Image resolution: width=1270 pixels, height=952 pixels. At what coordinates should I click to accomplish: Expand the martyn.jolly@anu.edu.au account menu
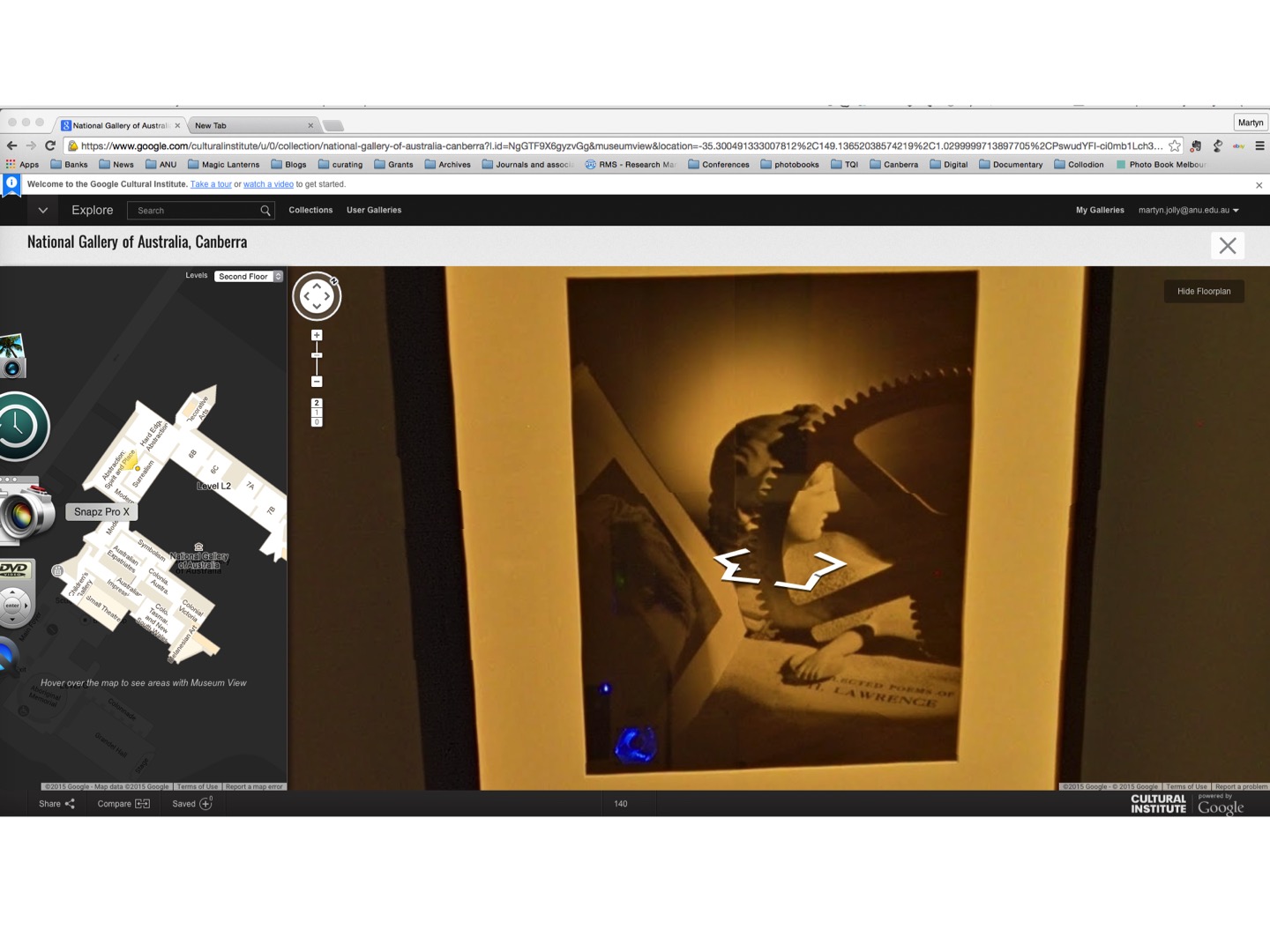pos(1188,211)
